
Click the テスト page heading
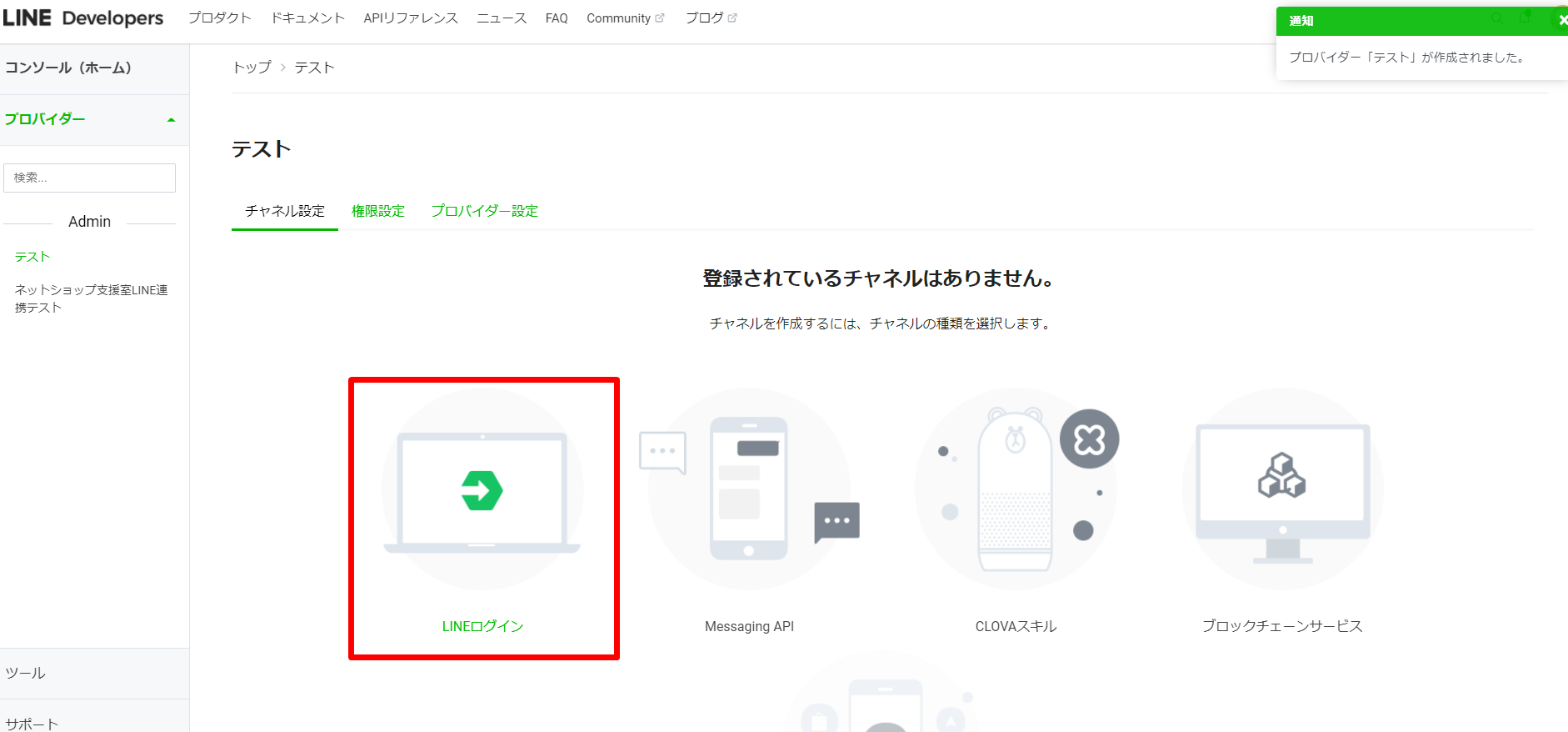(x=262, y=149)
